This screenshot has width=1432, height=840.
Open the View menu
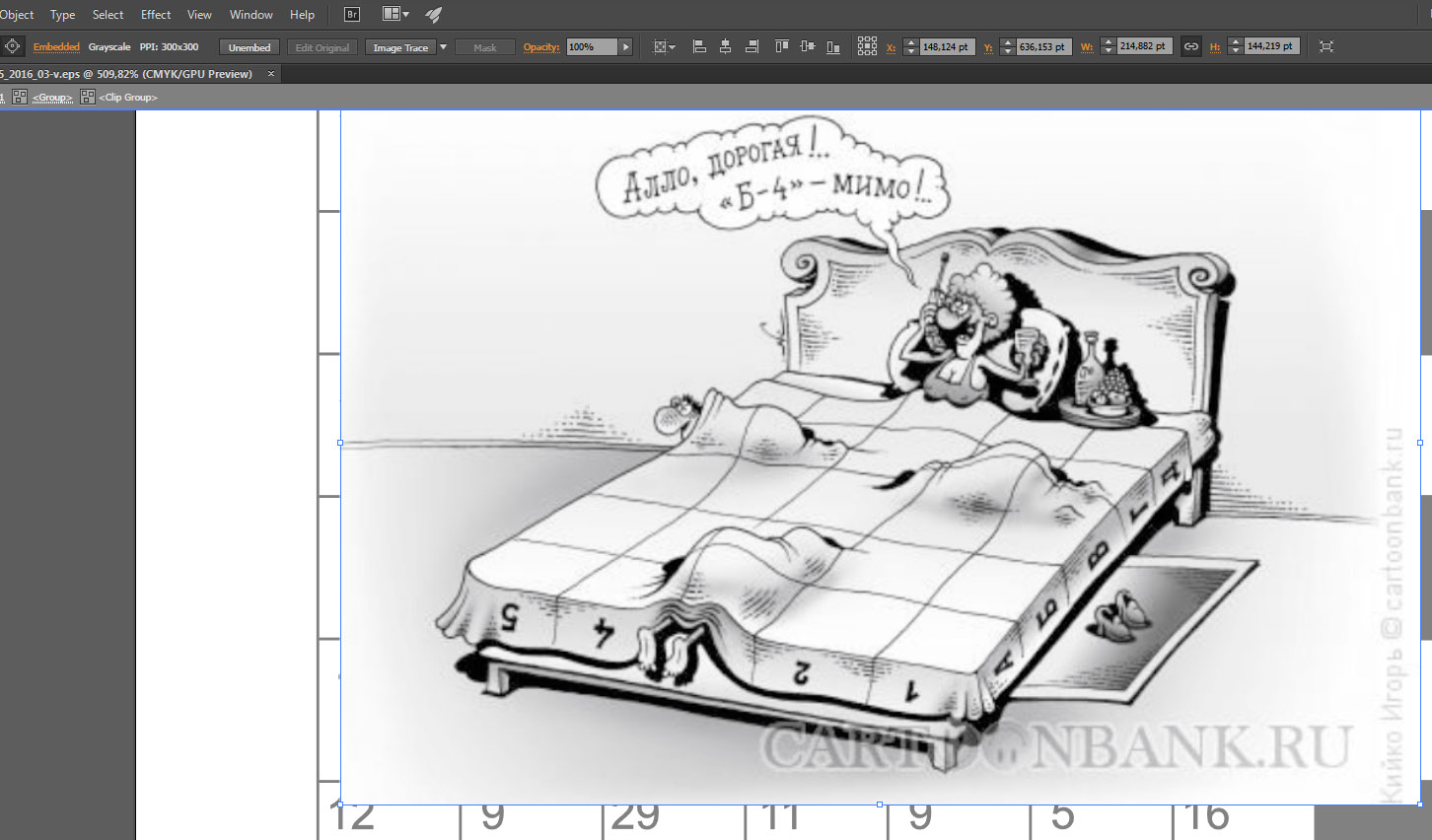point(199,15)
